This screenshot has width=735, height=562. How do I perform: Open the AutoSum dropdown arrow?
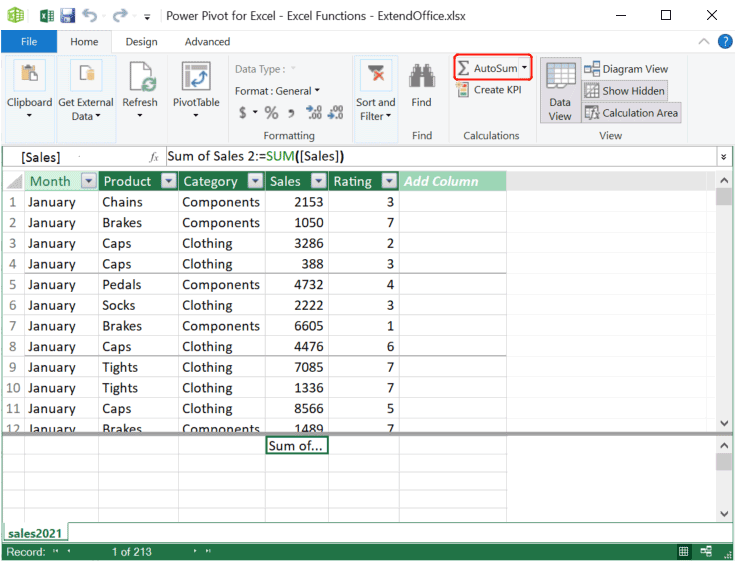tap(525, 68)
